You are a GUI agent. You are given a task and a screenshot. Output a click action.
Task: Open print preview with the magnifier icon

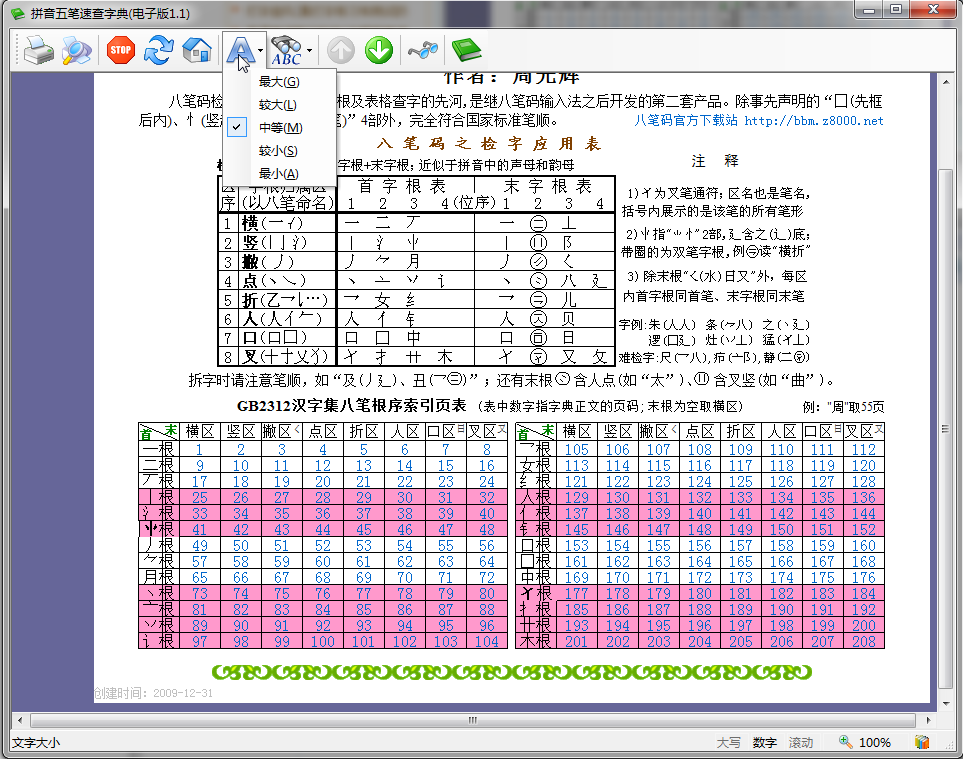(78, 51)
